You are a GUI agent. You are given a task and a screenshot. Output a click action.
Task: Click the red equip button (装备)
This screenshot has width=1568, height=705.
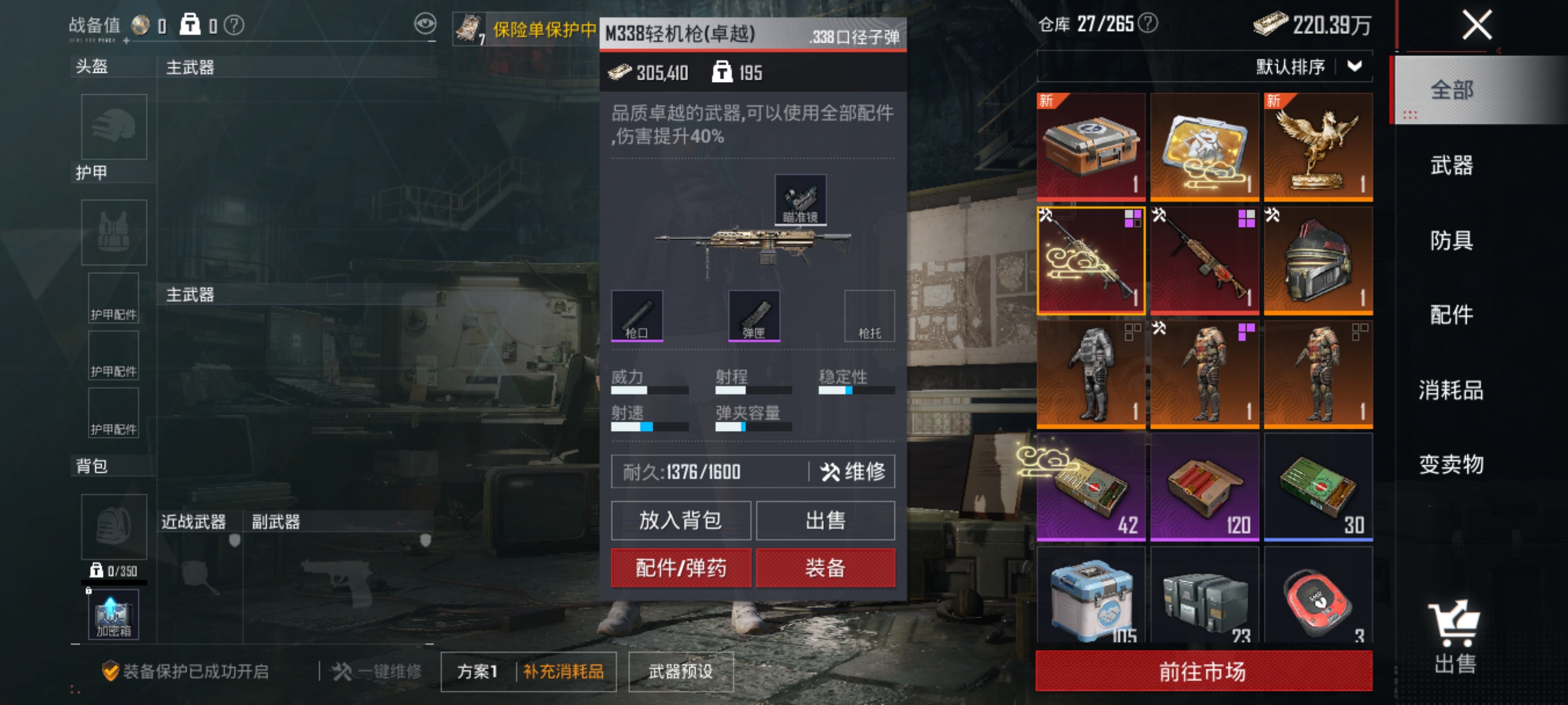point(826,568)
